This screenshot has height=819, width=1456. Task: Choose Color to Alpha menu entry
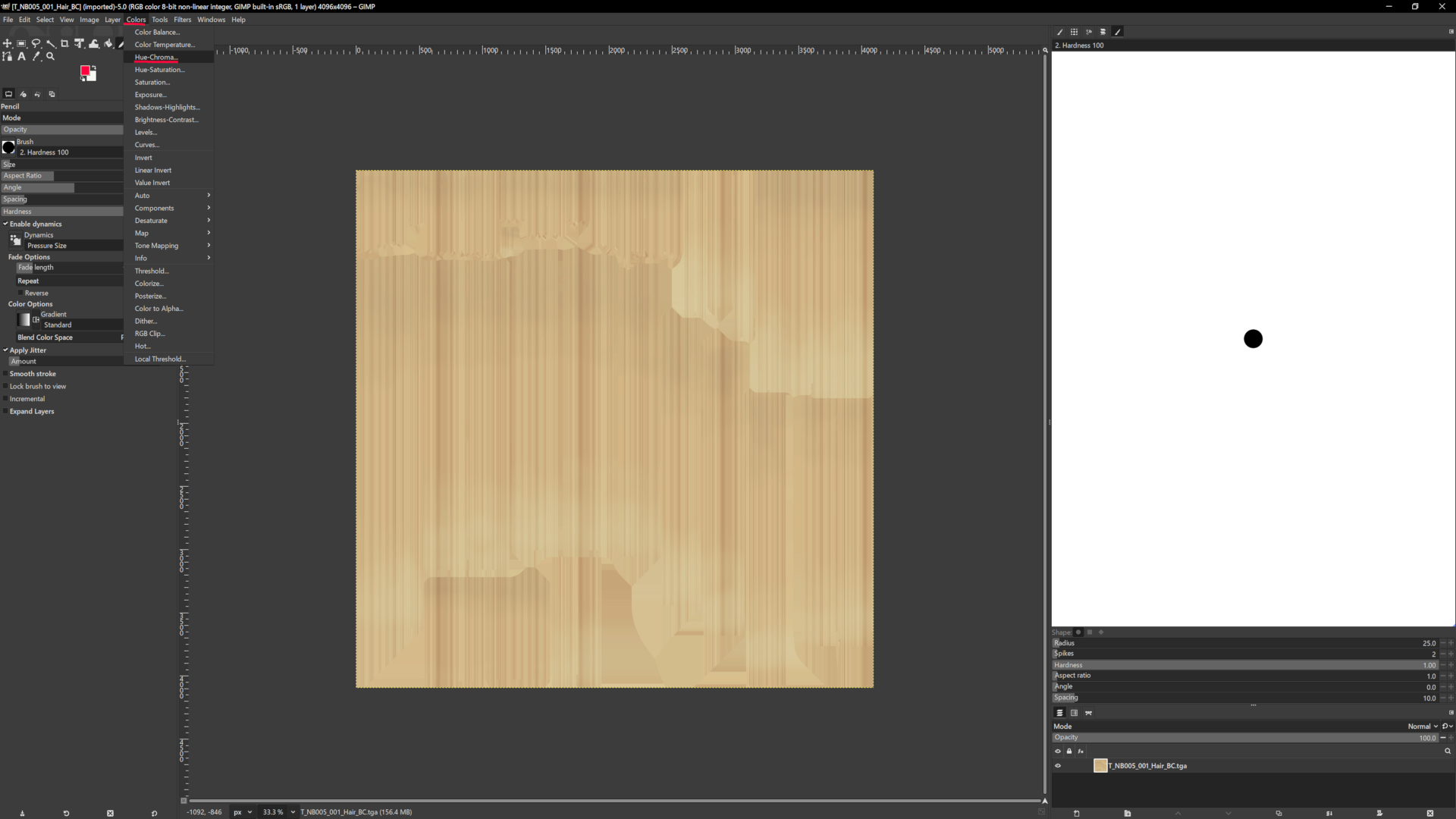pyautogui.click(x=168, y=309)
